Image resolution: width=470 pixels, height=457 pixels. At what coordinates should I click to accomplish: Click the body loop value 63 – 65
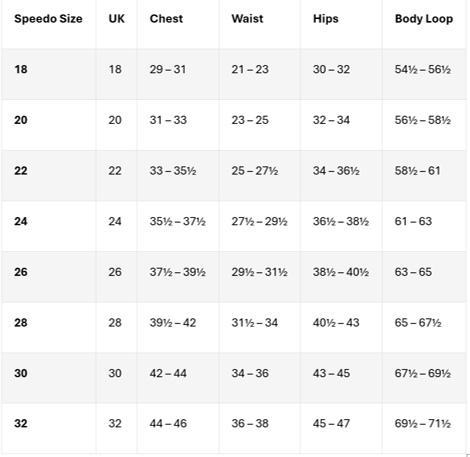point(413,272)
